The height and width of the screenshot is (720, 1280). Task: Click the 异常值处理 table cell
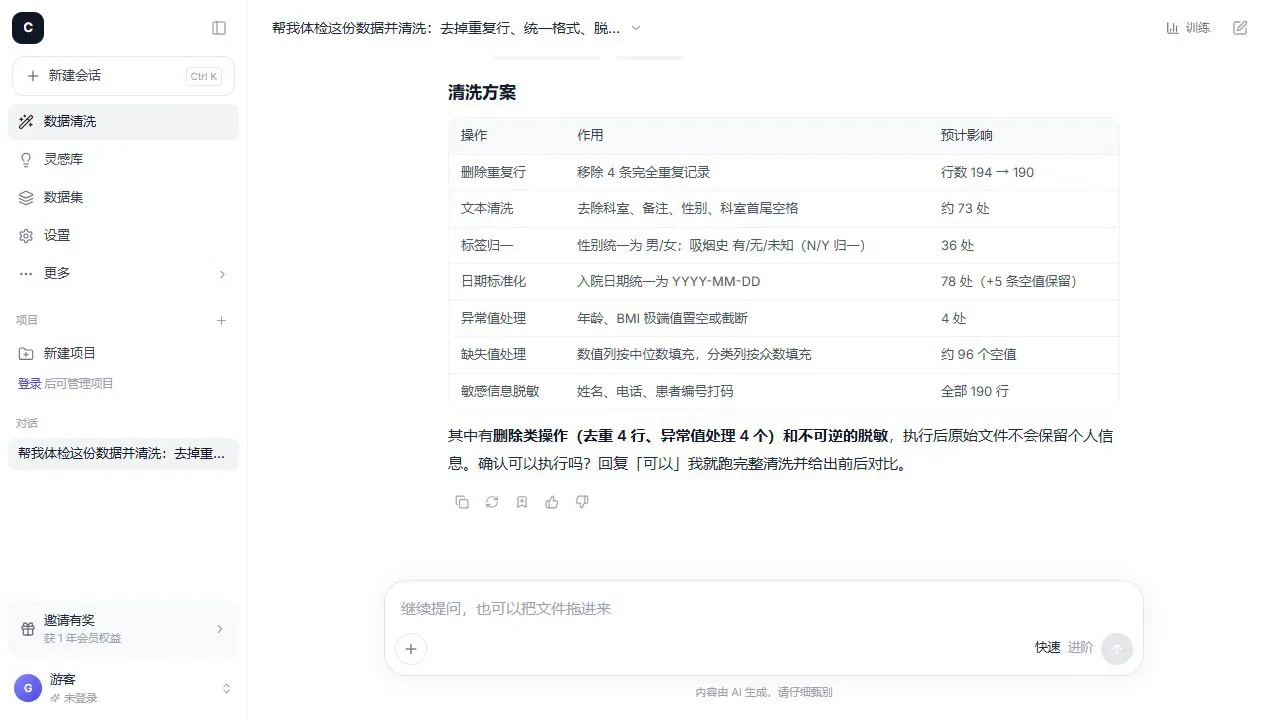coord(507,319)
